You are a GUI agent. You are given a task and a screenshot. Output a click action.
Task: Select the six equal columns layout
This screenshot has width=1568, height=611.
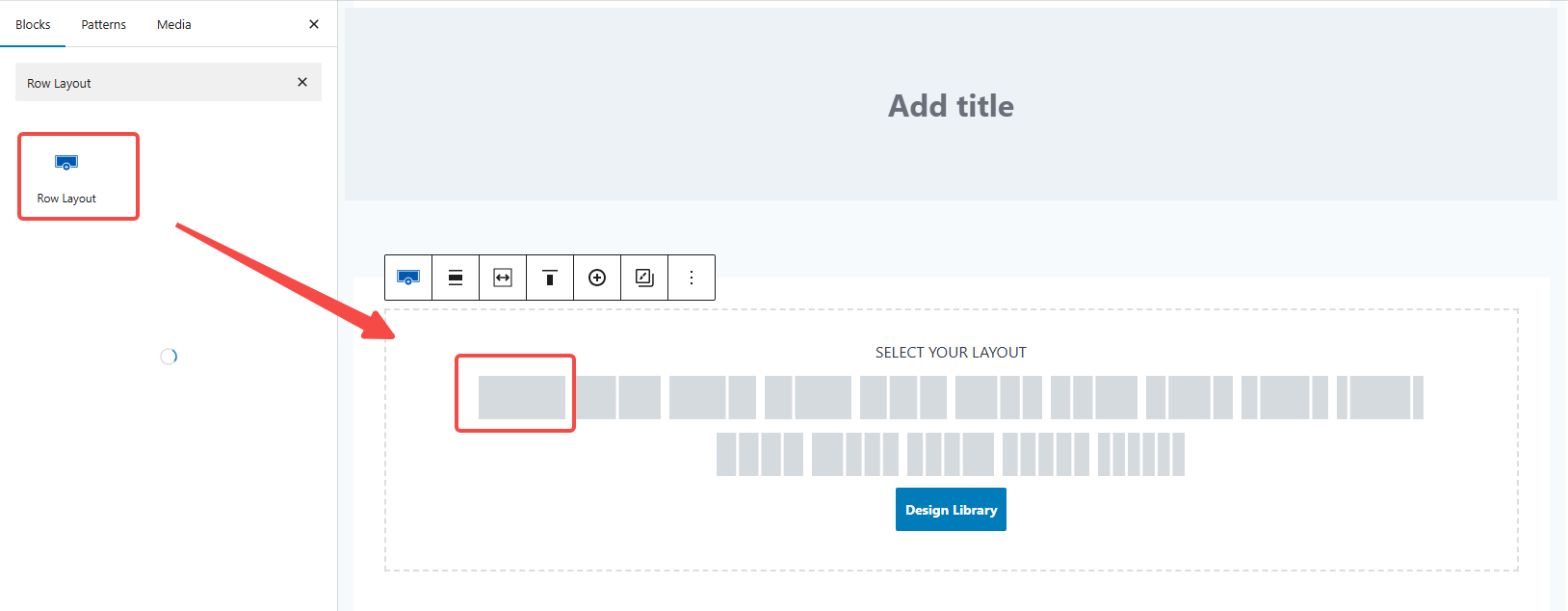tap(1141, 455)
